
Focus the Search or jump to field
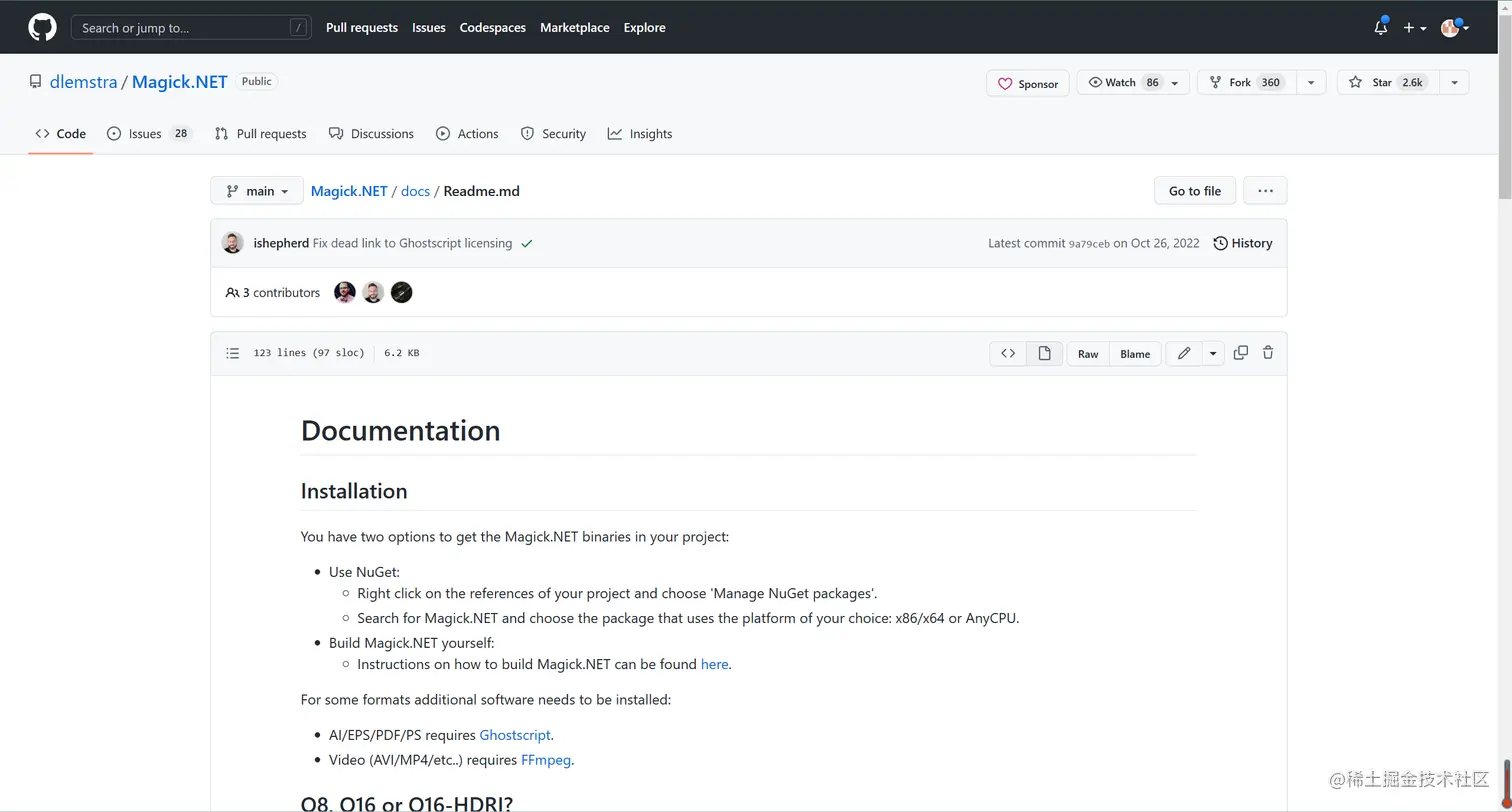191,28
